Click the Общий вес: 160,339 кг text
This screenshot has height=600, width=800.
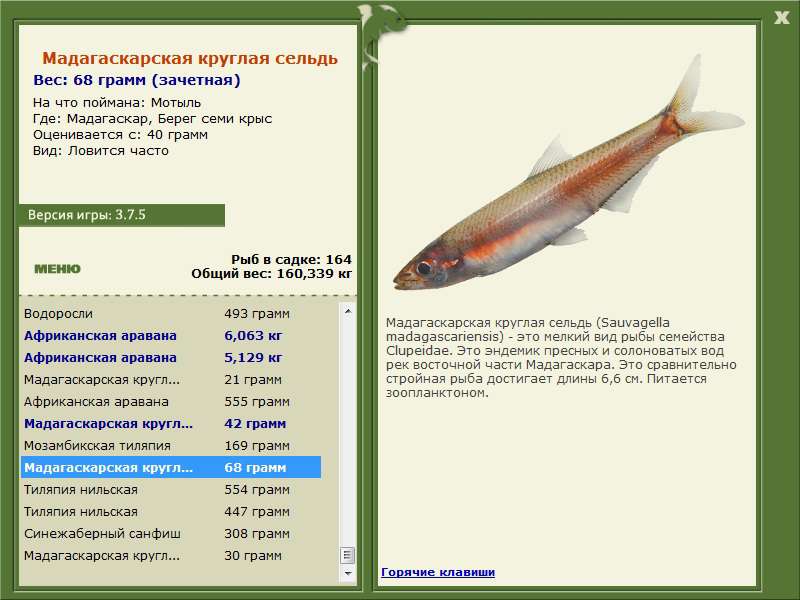pos(271,273)
